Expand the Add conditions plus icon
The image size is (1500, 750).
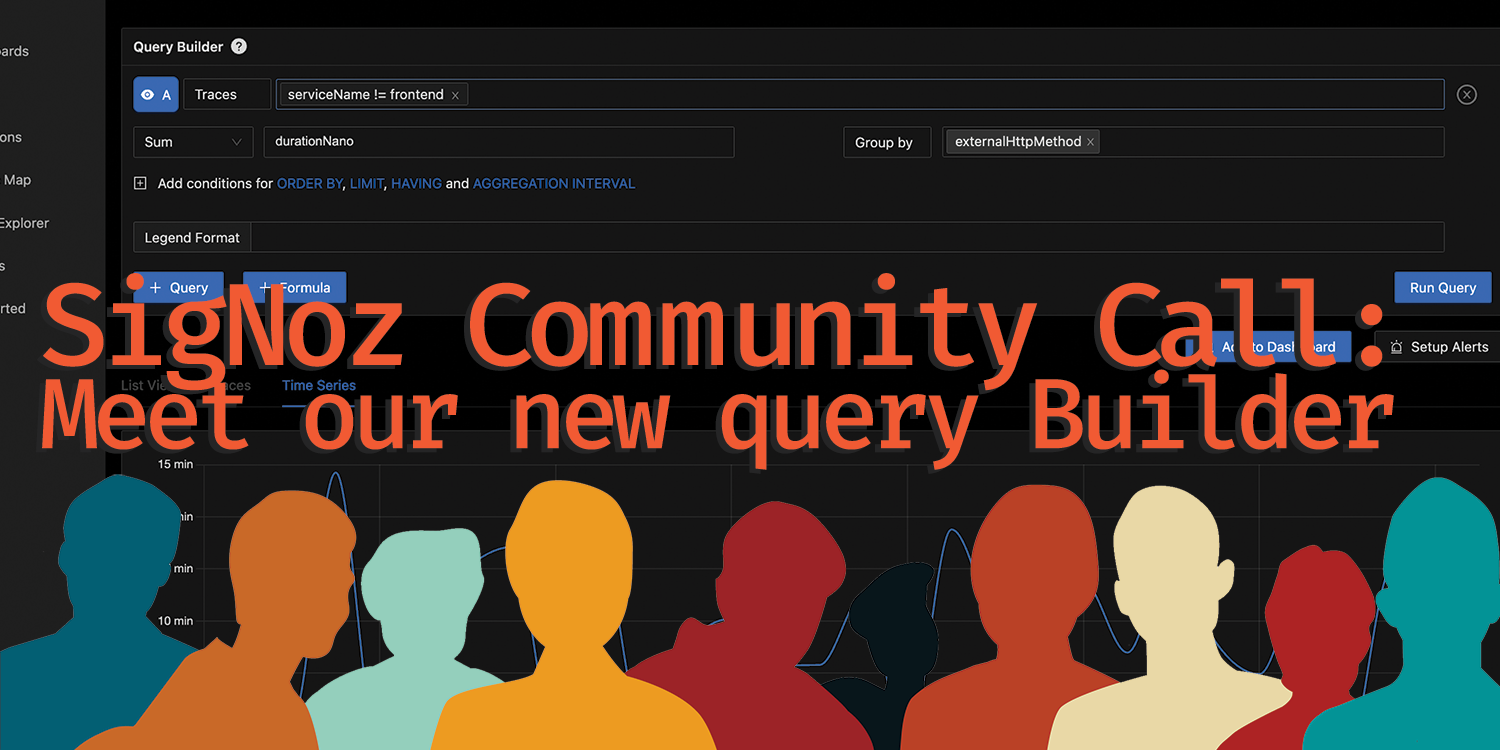tap(140, 183)
